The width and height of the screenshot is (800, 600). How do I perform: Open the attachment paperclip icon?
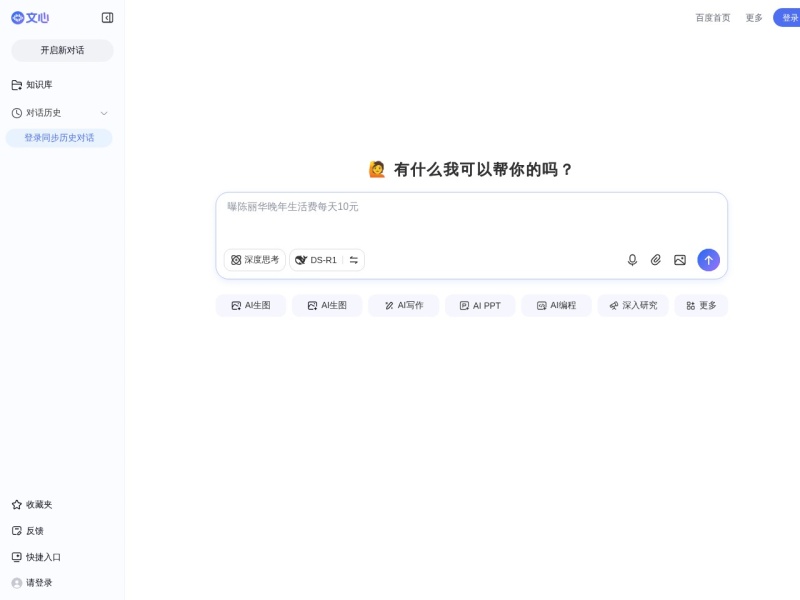point(656,260)
